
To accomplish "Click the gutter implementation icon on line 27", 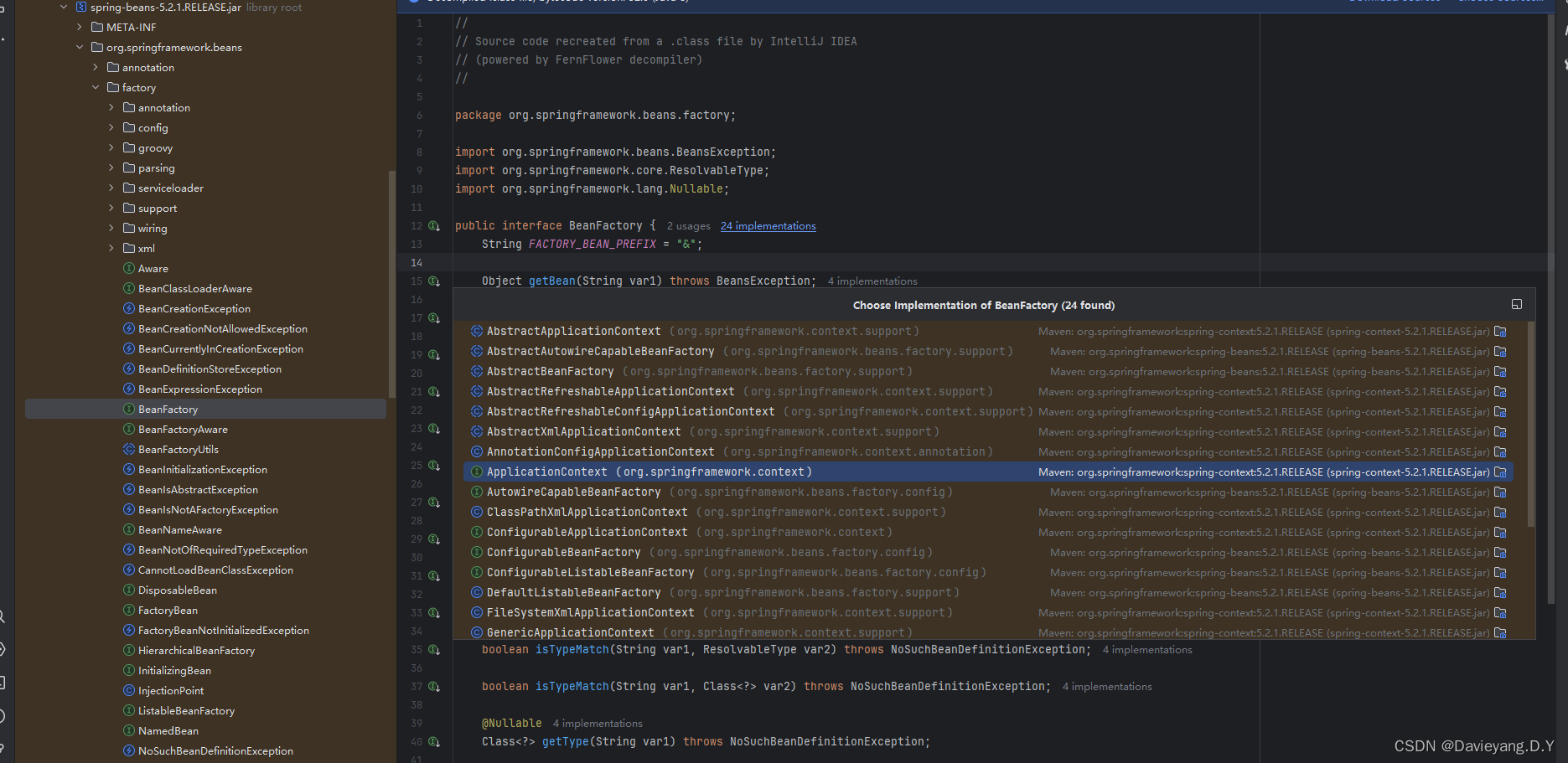I will tap(434, 503).
